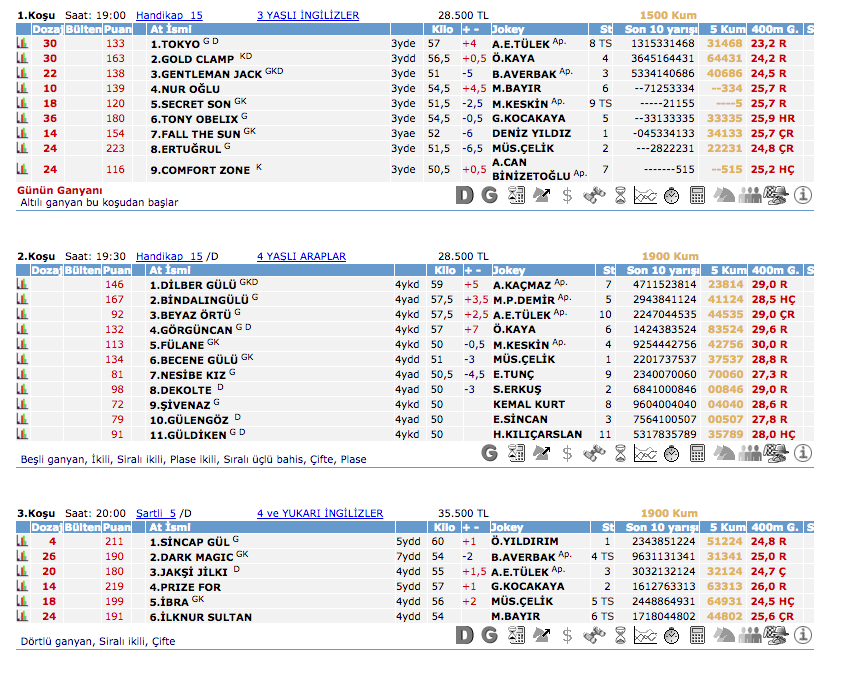The width and height of the screenshot is (850, 678).
Task: Click the horse heads icon in race 3
Action: (x=724, y=635)
